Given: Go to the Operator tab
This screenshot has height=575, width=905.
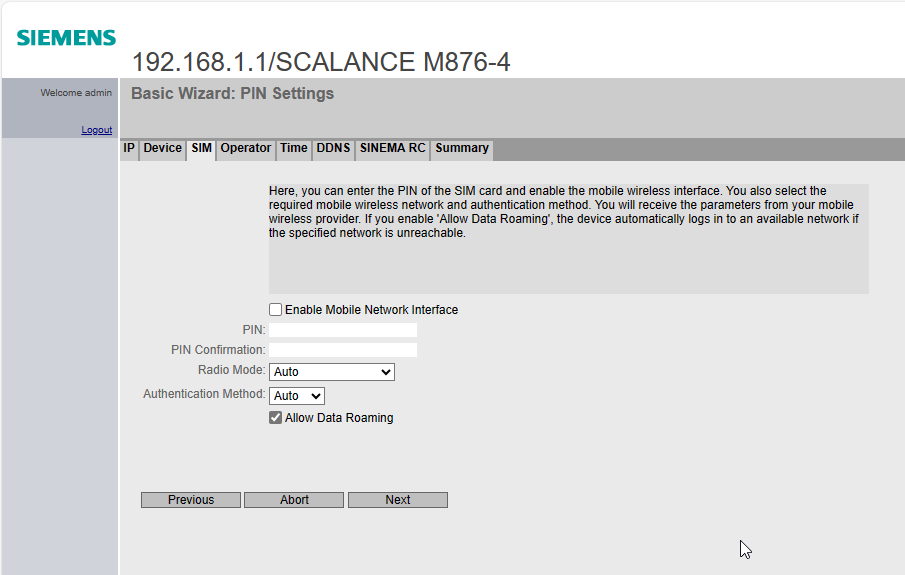Looking at the screenshot, I should pos(245,148).
